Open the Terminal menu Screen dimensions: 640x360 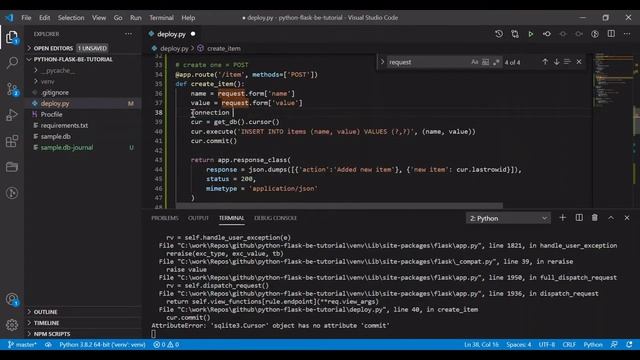point(161,18)
